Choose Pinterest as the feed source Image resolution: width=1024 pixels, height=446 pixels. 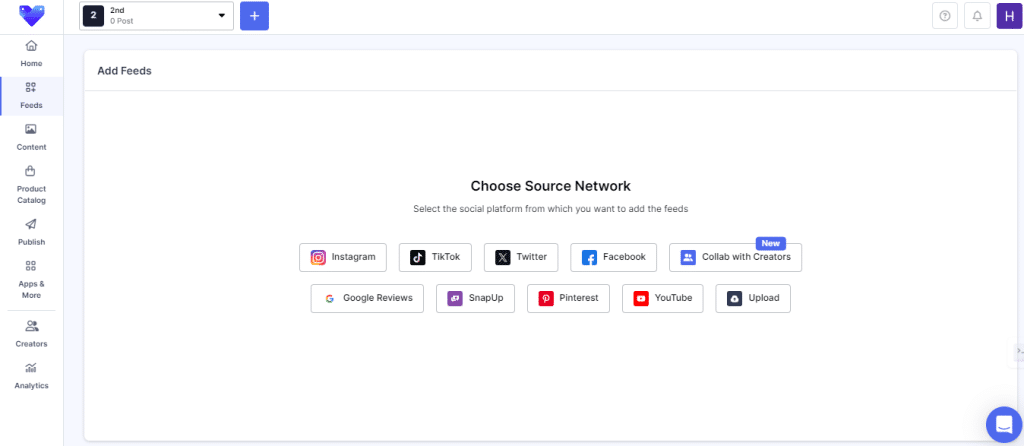pos(568,298)
